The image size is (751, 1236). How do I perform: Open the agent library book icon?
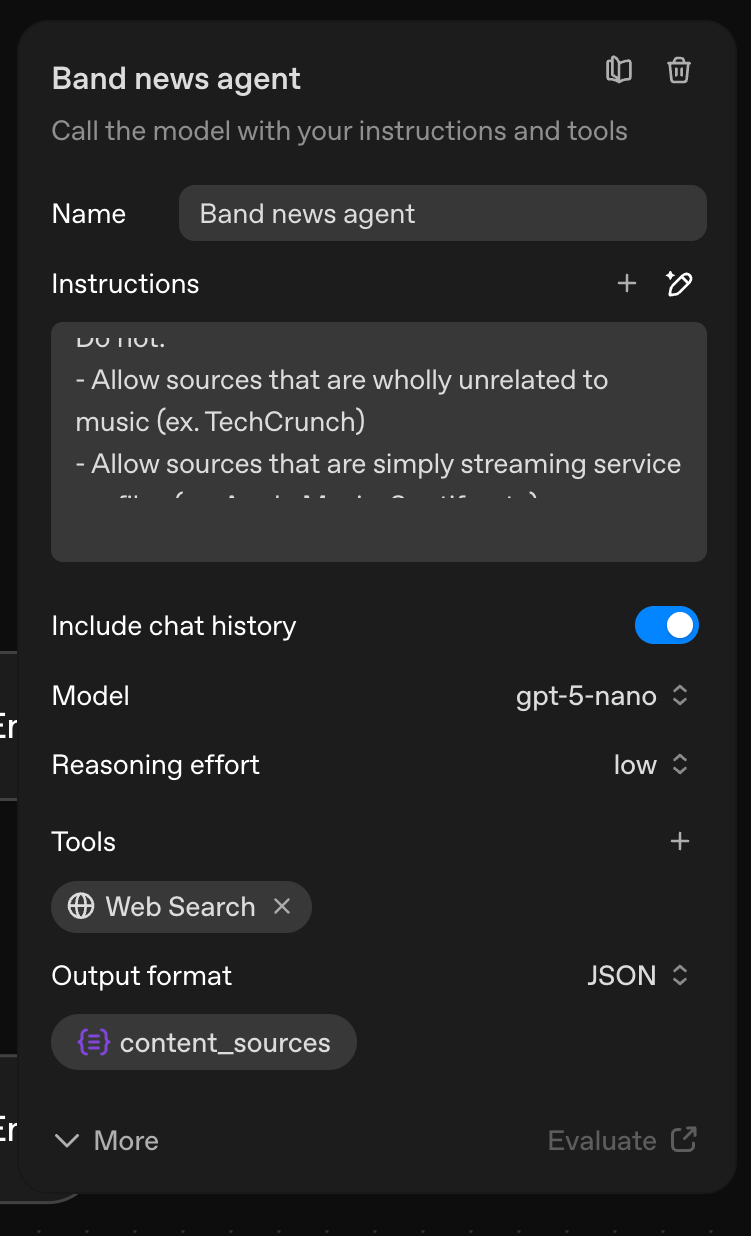(x=618, y=70)
